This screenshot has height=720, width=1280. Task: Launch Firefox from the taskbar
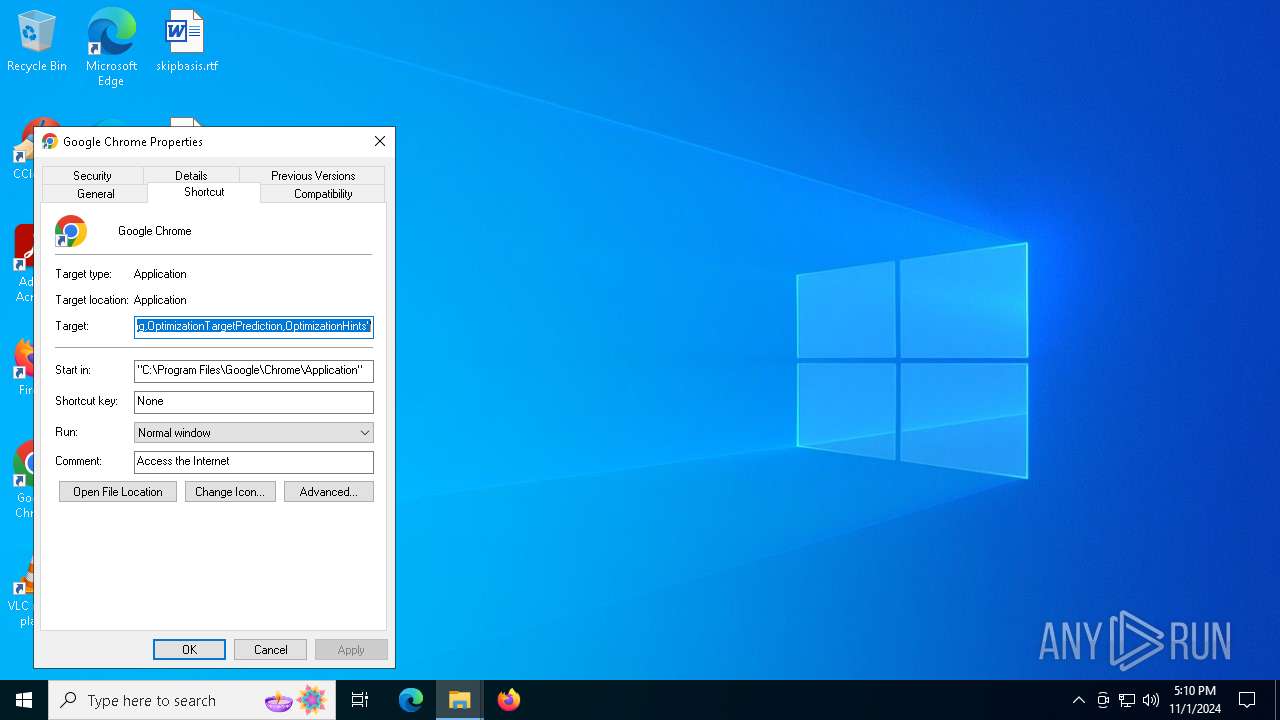coord(509,700)
